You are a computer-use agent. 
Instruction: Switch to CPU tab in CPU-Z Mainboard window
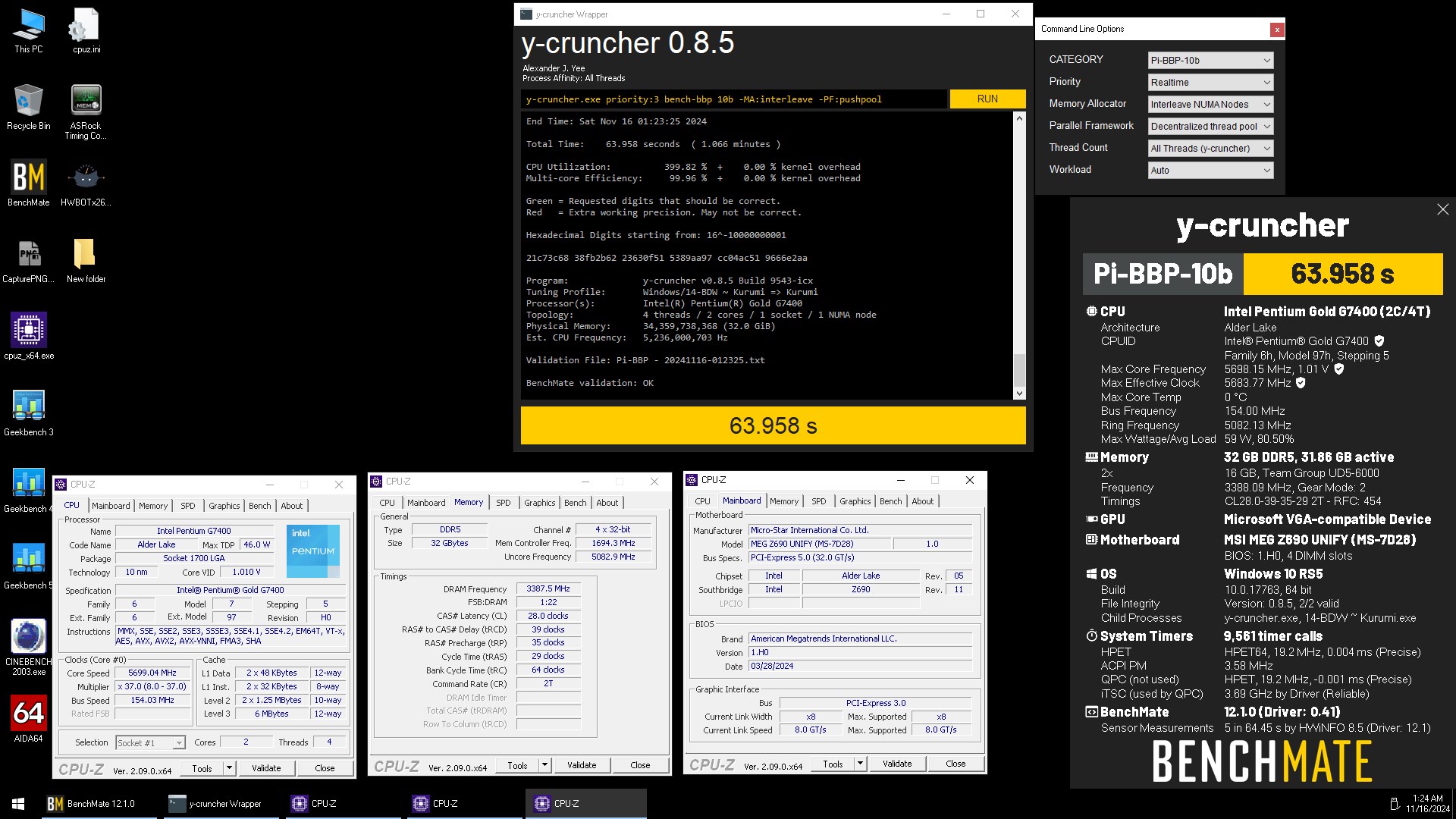point(702,501)
